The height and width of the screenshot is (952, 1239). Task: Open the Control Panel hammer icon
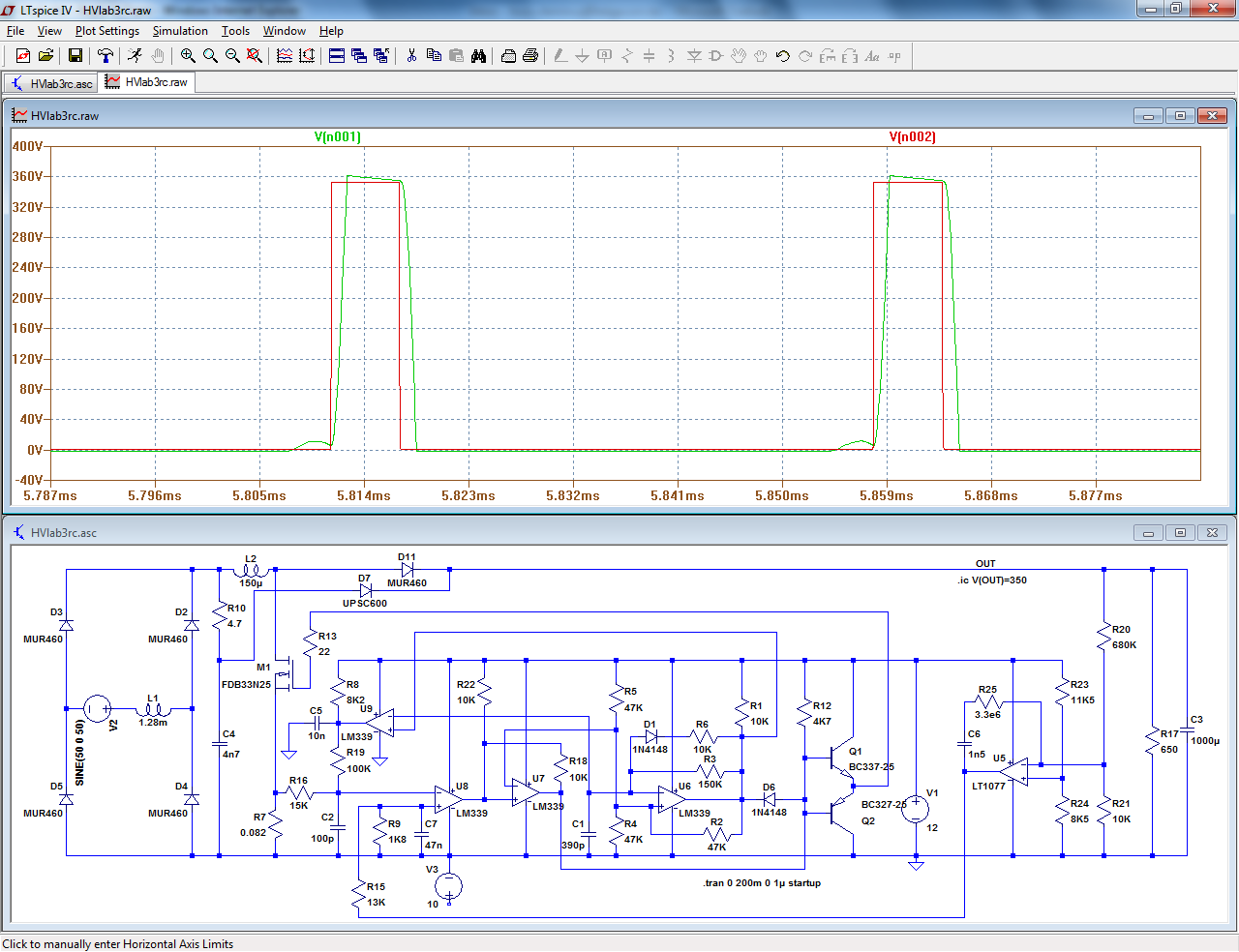(x=106, y=56)
